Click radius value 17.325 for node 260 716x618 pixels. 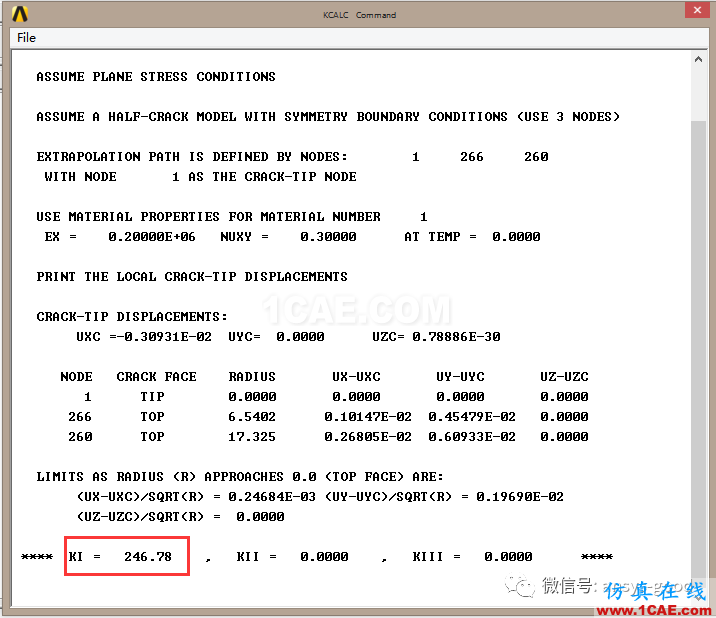[x=252, y=437]
